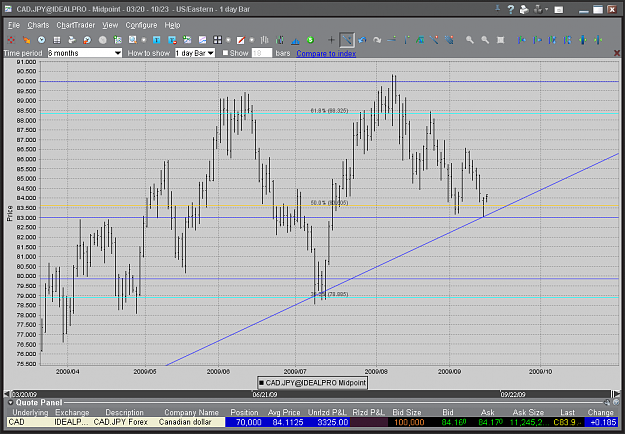Image resolution: width=625 pixels, height=434 pixels.
Task: Click the printer icon in title bar
Action: [x=525, y=9]
